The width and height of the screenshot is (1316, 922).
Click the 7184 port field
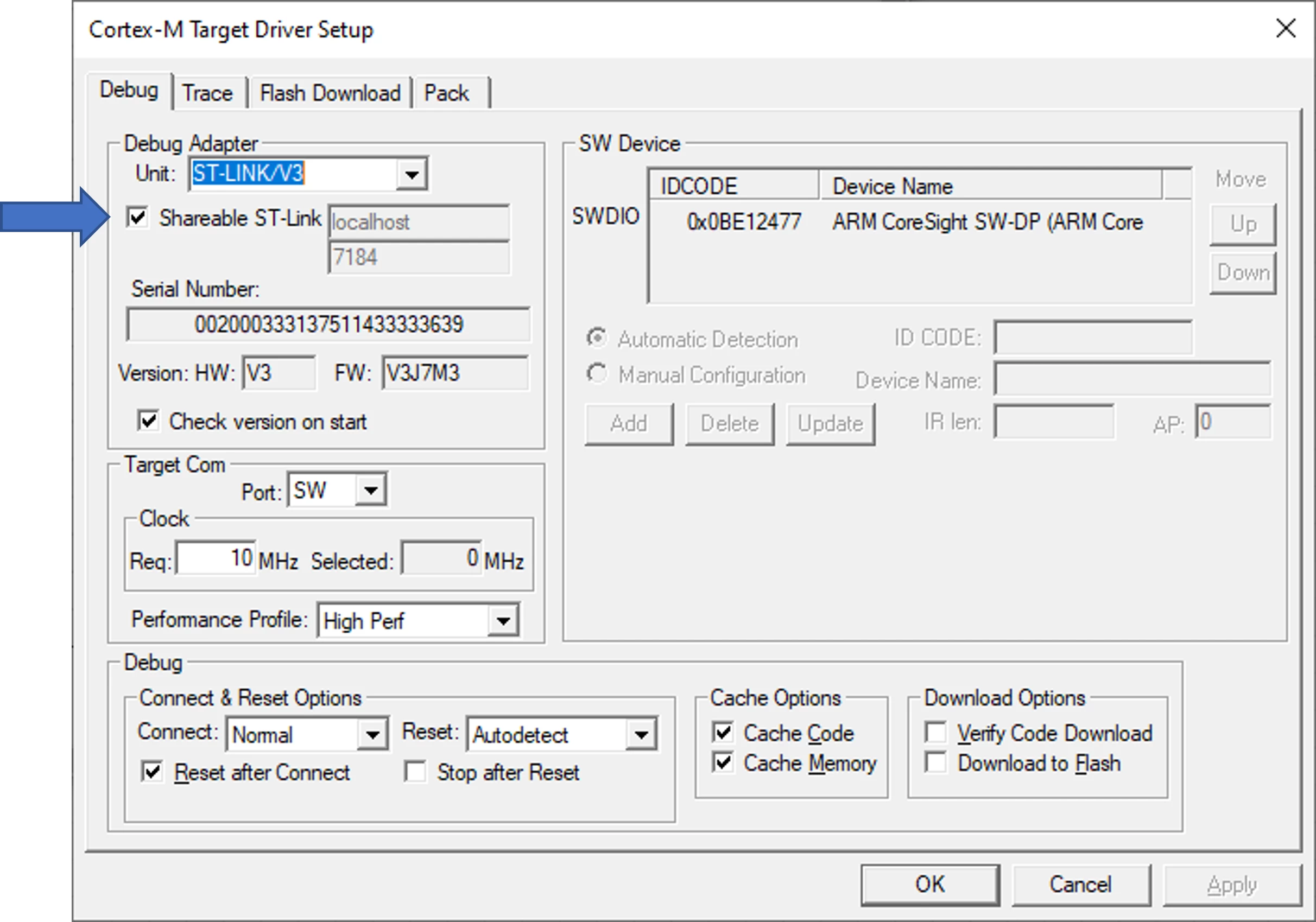pyautogui.click(x=419, y=257)
